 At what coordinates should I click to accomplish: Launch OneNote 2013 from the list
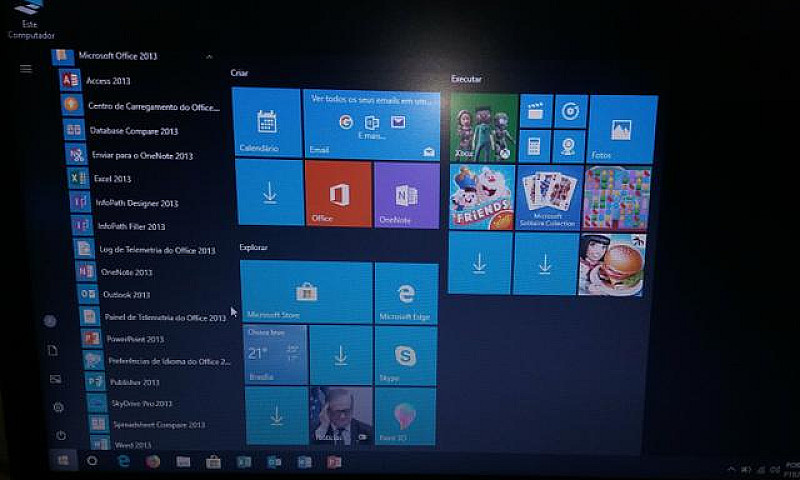(127, 272)
